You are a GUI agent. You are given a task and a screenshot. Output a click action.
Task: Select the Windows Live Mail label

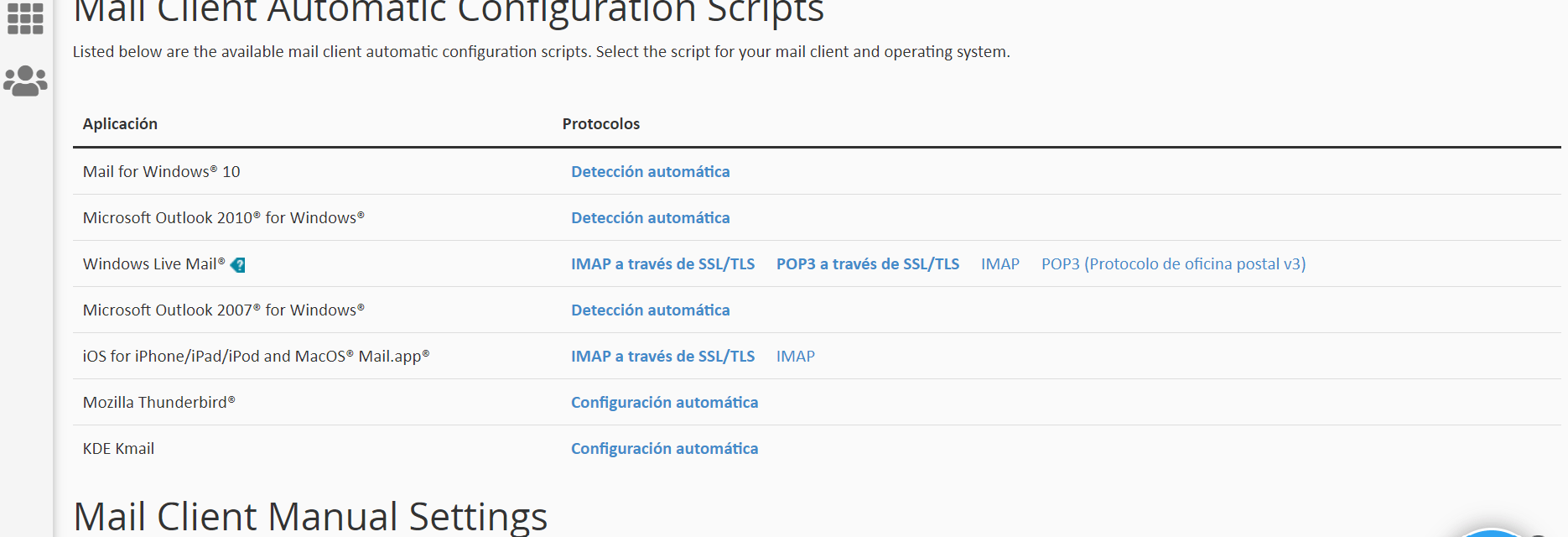[153, 263]
